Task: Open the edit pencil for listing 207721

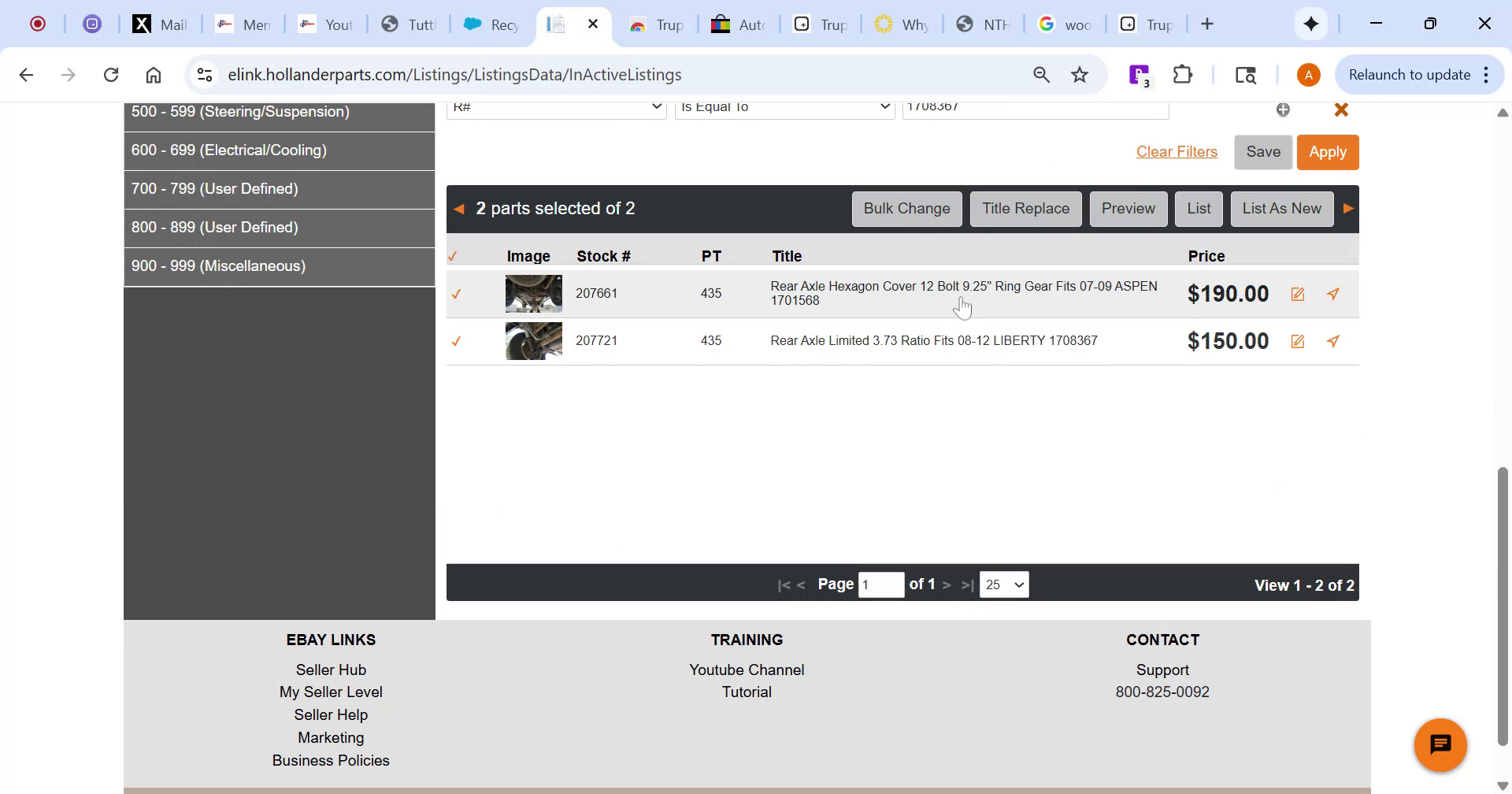Action: 1297,340
